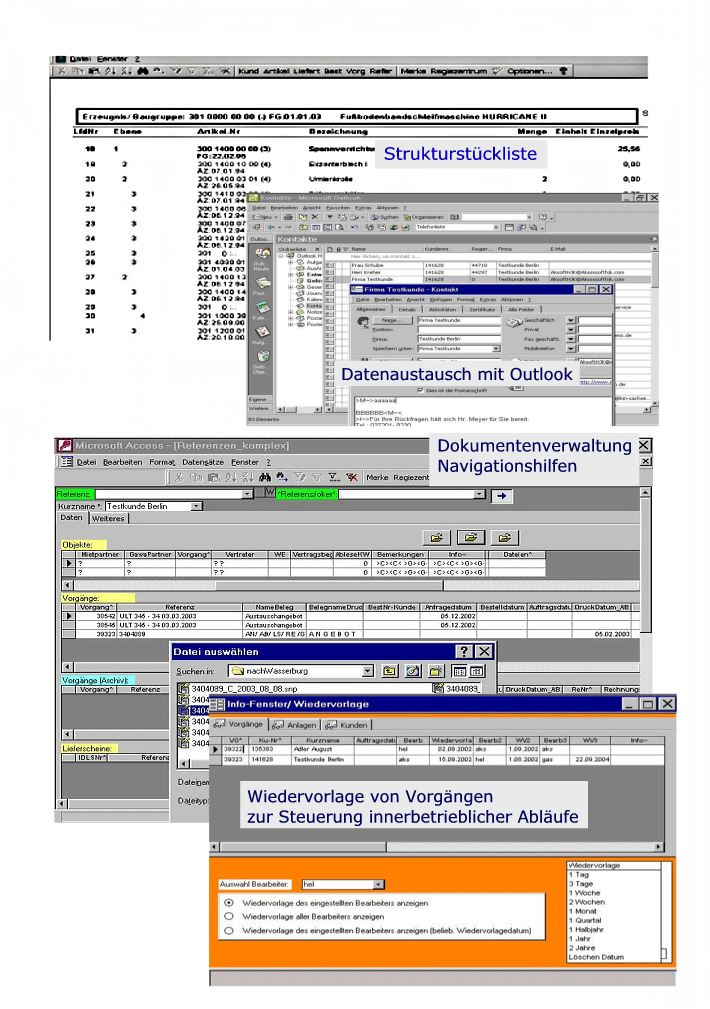Open the Kurzname dropdown showing Testkunde Berlin
The height and width of the screenshot is (1009, 710).
click(x=196, y=506)
